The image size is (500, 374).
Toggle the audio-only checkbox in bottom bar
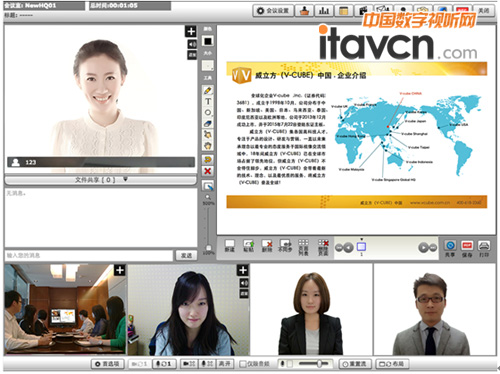[x=243, y=364]
